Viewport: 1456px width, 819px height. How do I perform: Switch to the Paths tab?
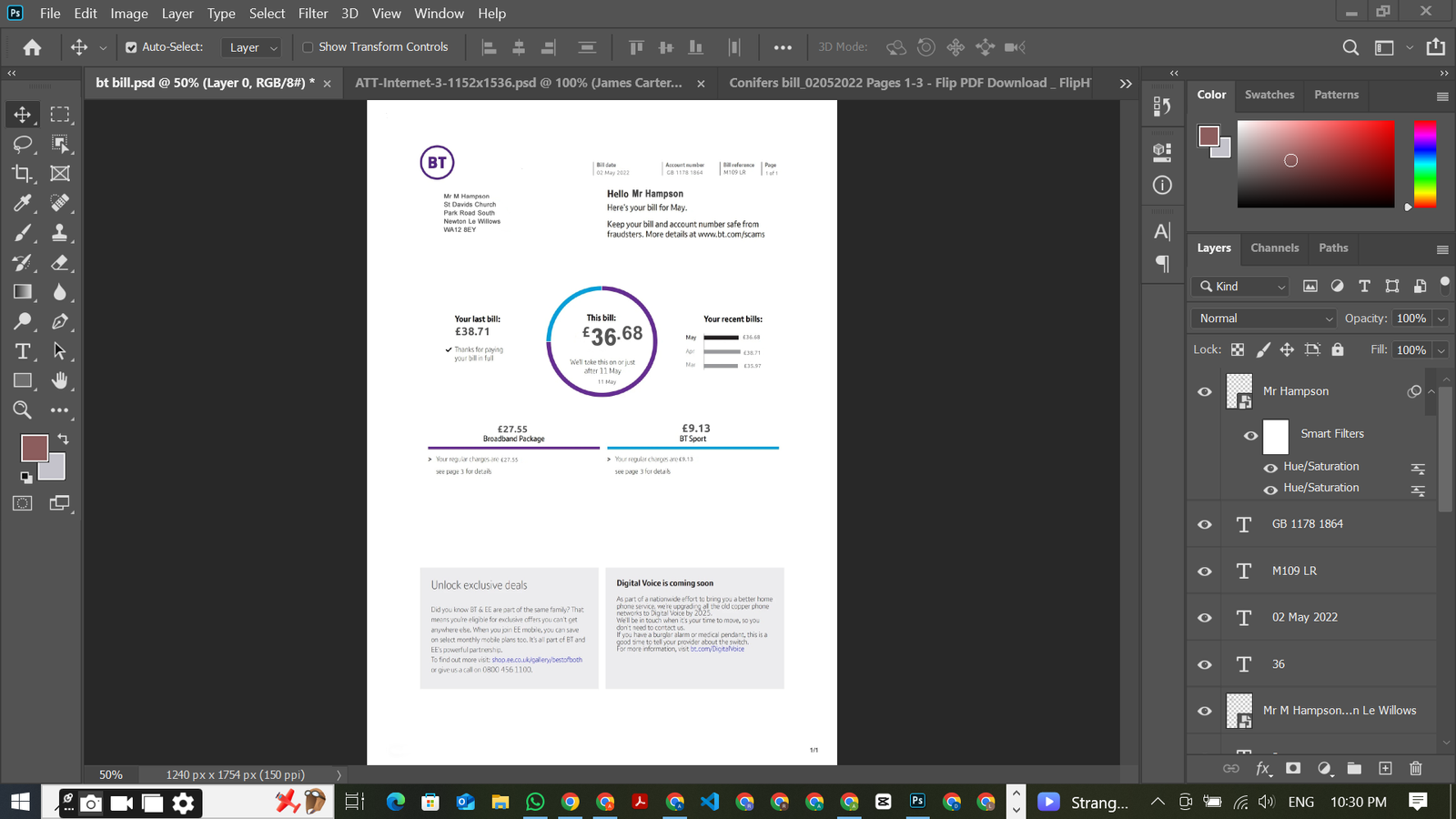click(1333, 248)
